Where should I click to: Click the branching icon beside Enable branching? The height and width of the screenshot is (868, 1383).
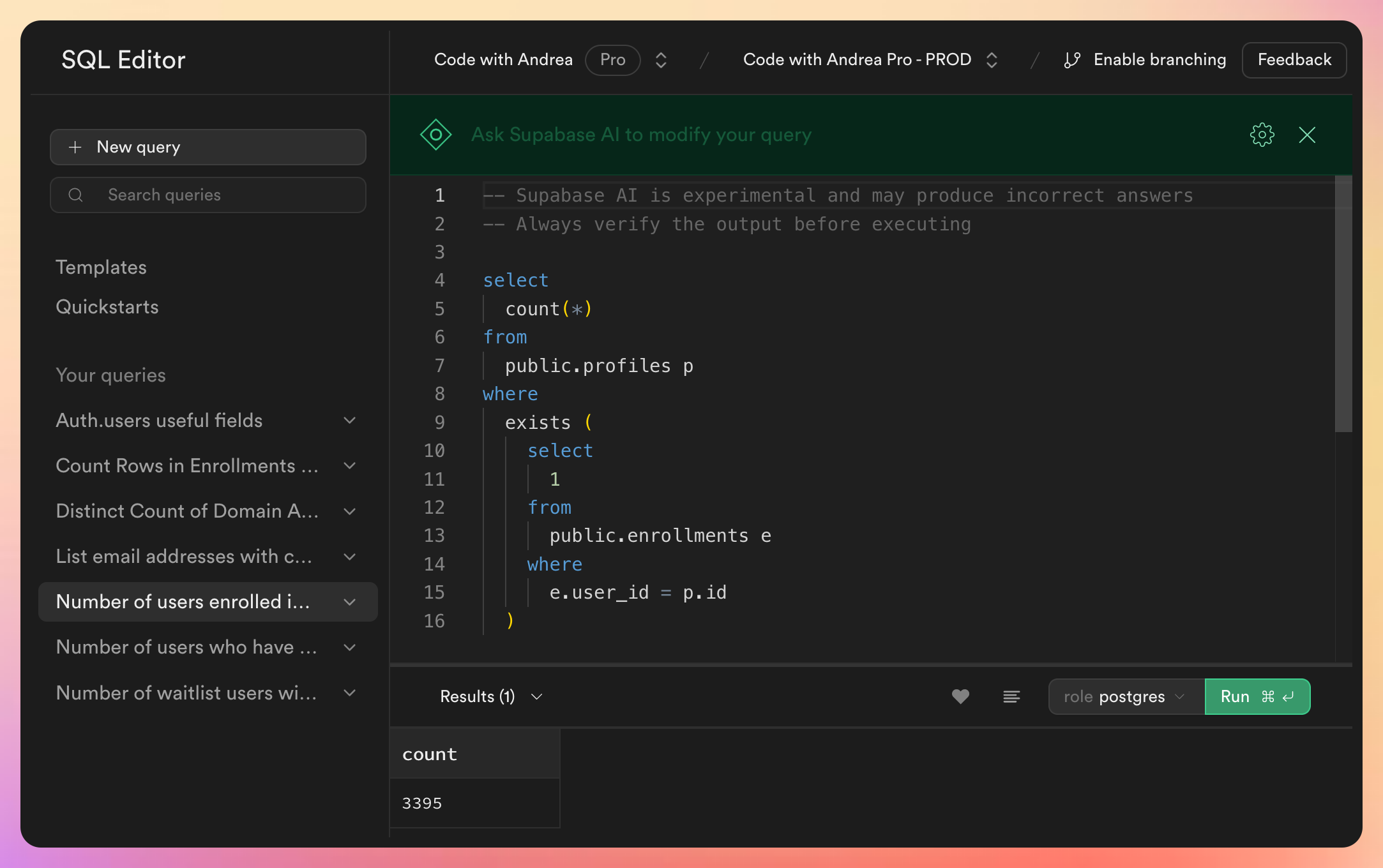click(x=1072, y=60)
